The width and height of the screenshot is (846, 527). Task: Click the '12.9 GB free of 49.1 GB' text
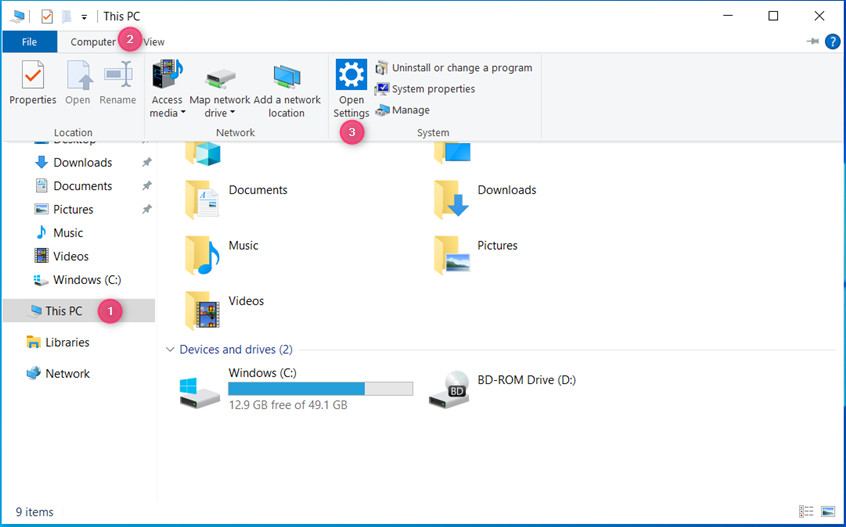pyautogui.click(x=288, y=405)
